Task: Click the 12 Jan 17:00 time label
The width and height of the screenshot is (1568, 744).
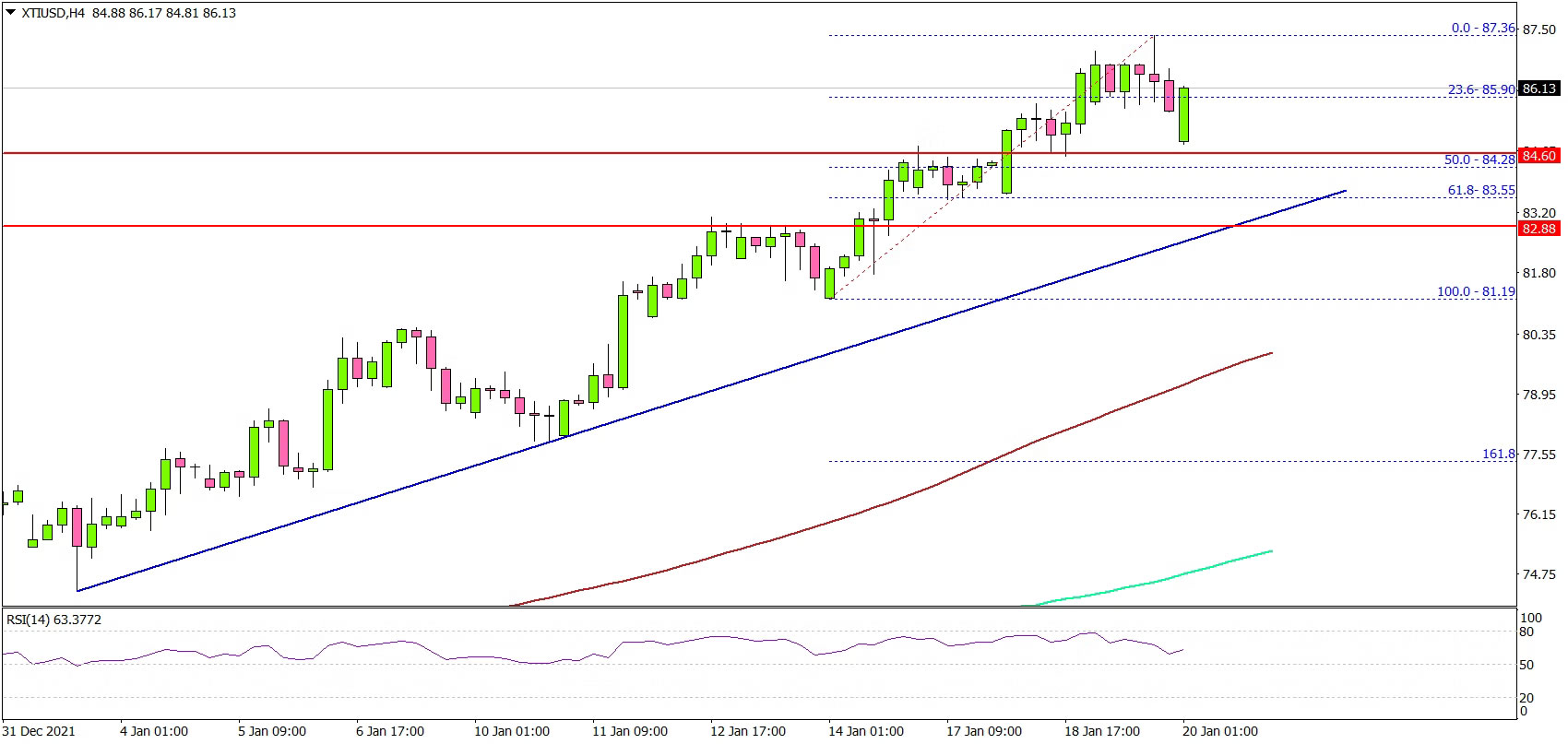Action: (x=749, y=731)
